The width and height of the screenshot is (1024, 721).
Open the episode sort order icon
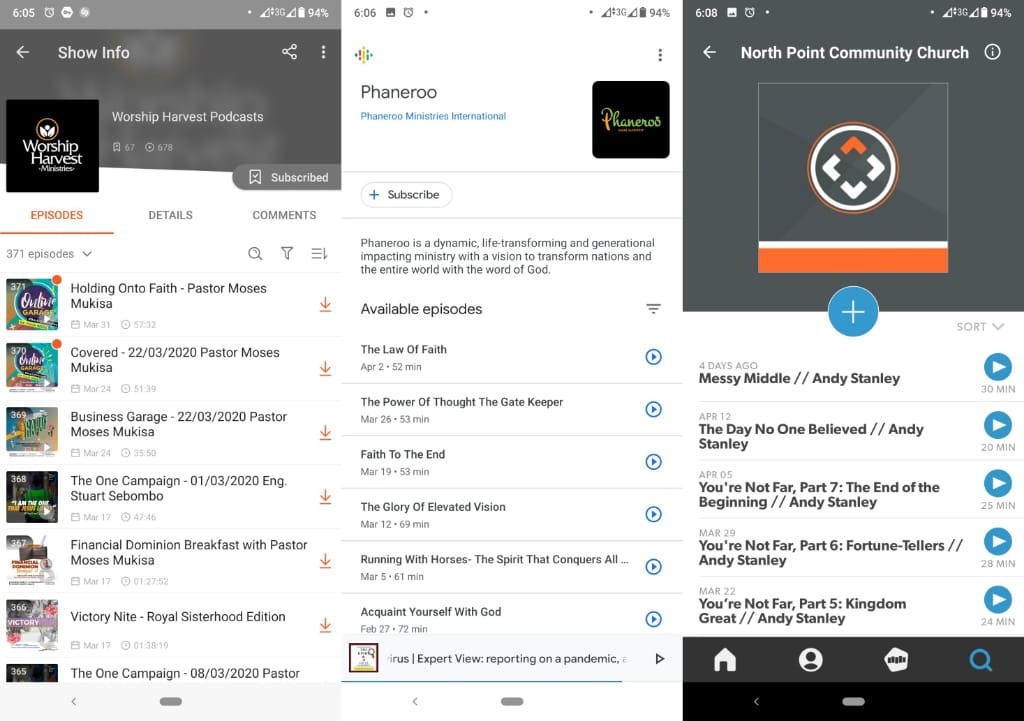[319, 253]
